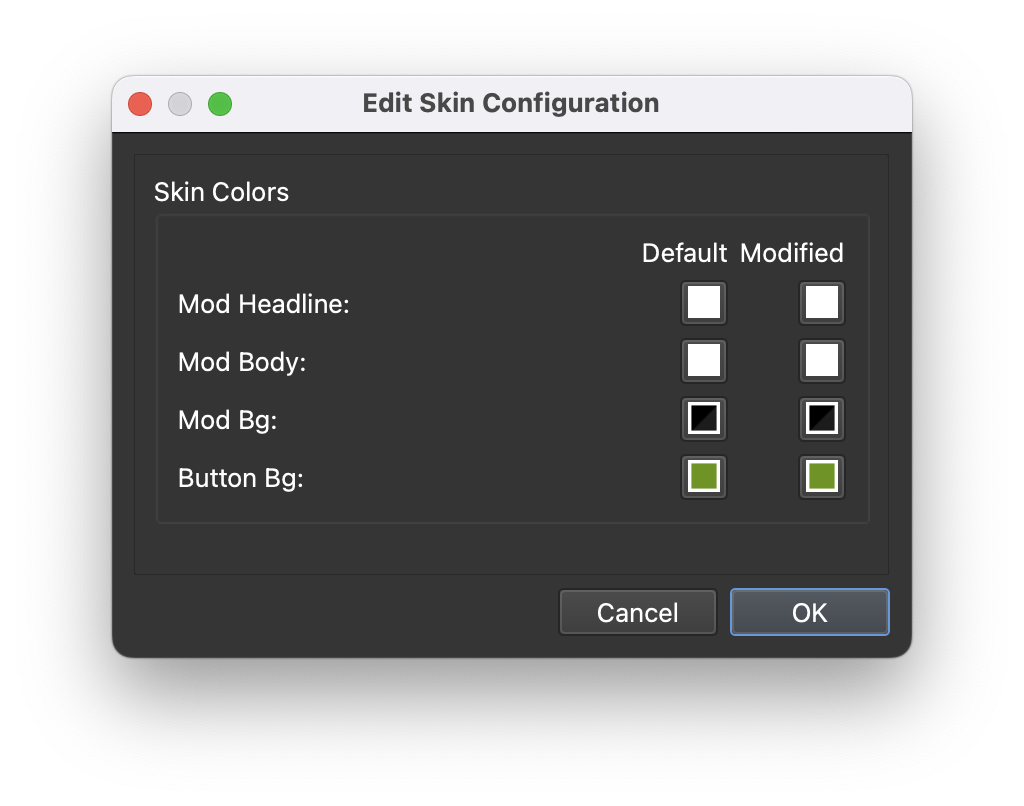Click the "Modified" column header

click(792, 253)
